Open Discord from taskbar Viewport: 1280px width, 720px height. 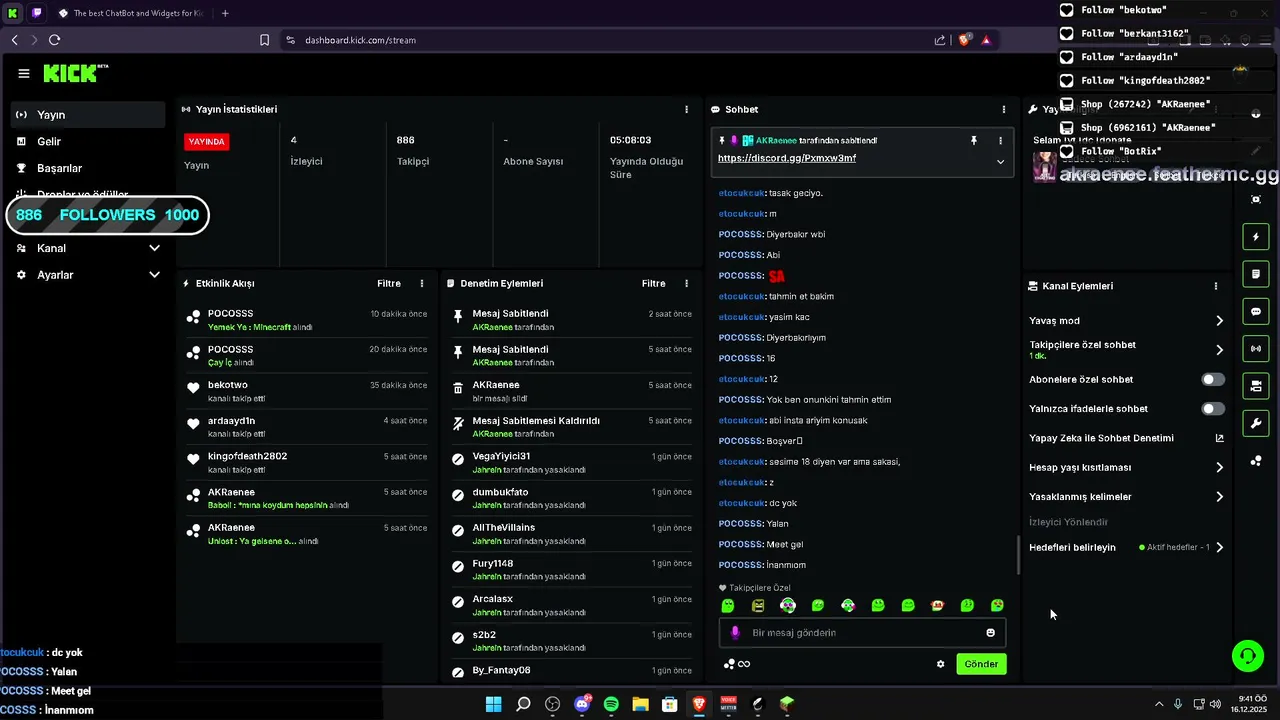click(x=582, y=704)
